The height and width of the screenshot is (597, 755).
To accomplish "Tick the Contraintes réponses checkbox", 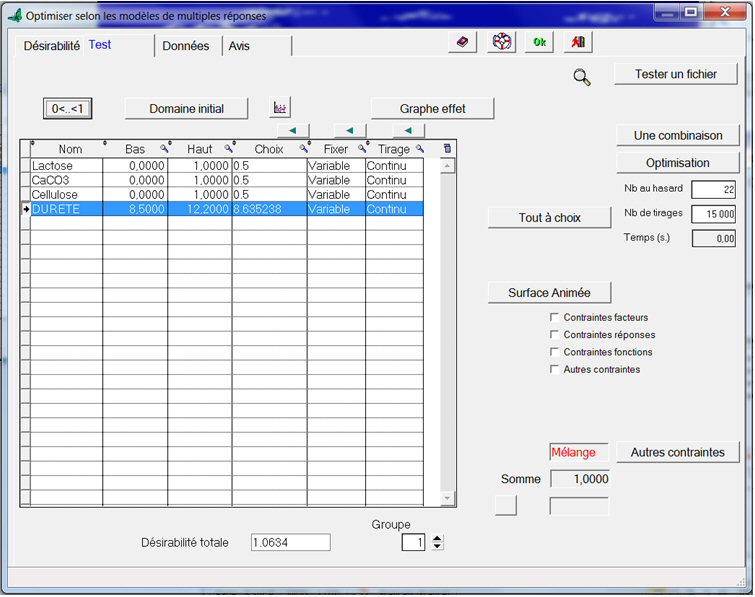I will coord(554,335).
